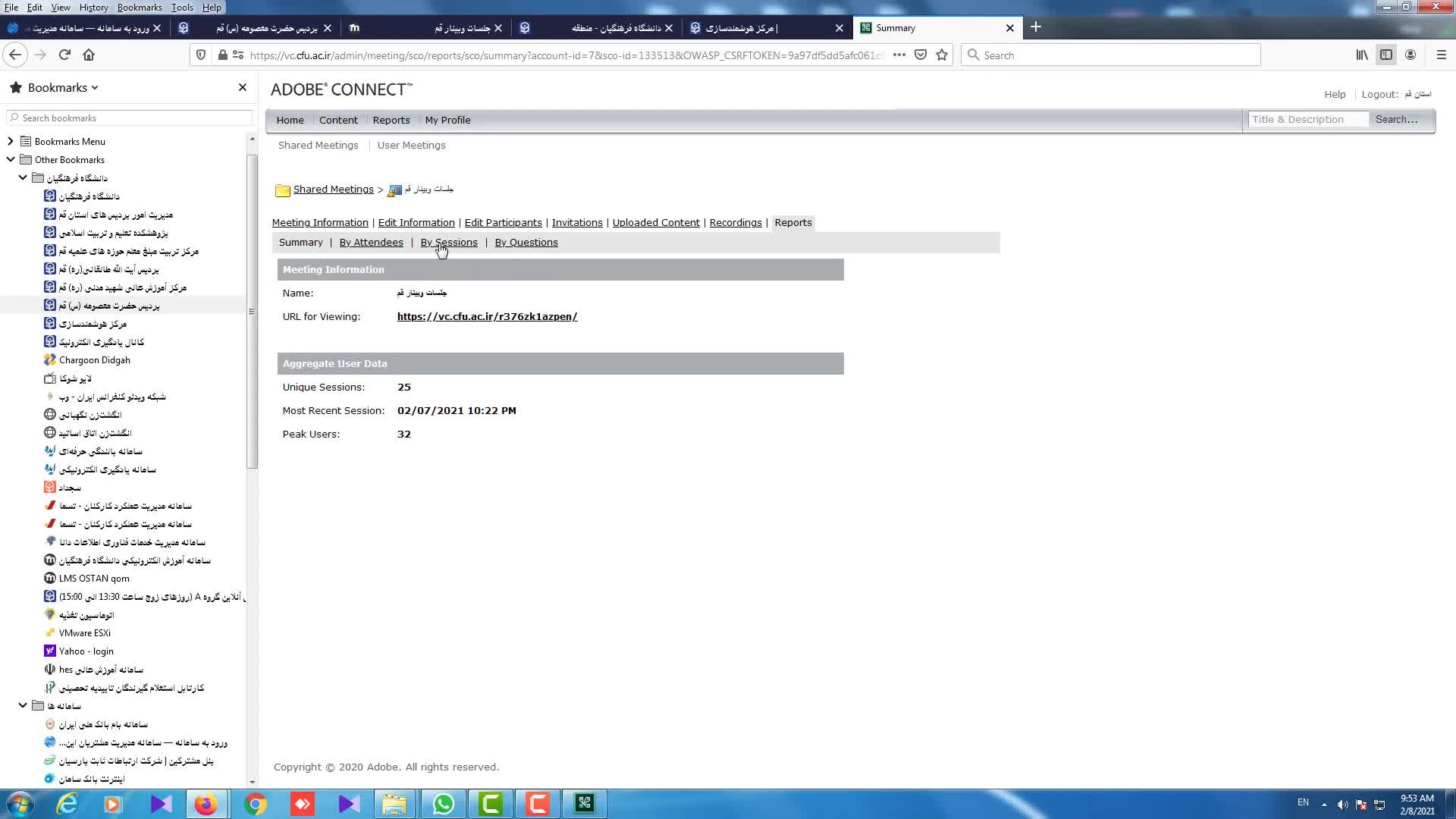Collapse the Other Bookmarks folder
Viewport: 1456px width, 819px height.
click(x=11, y=159)
